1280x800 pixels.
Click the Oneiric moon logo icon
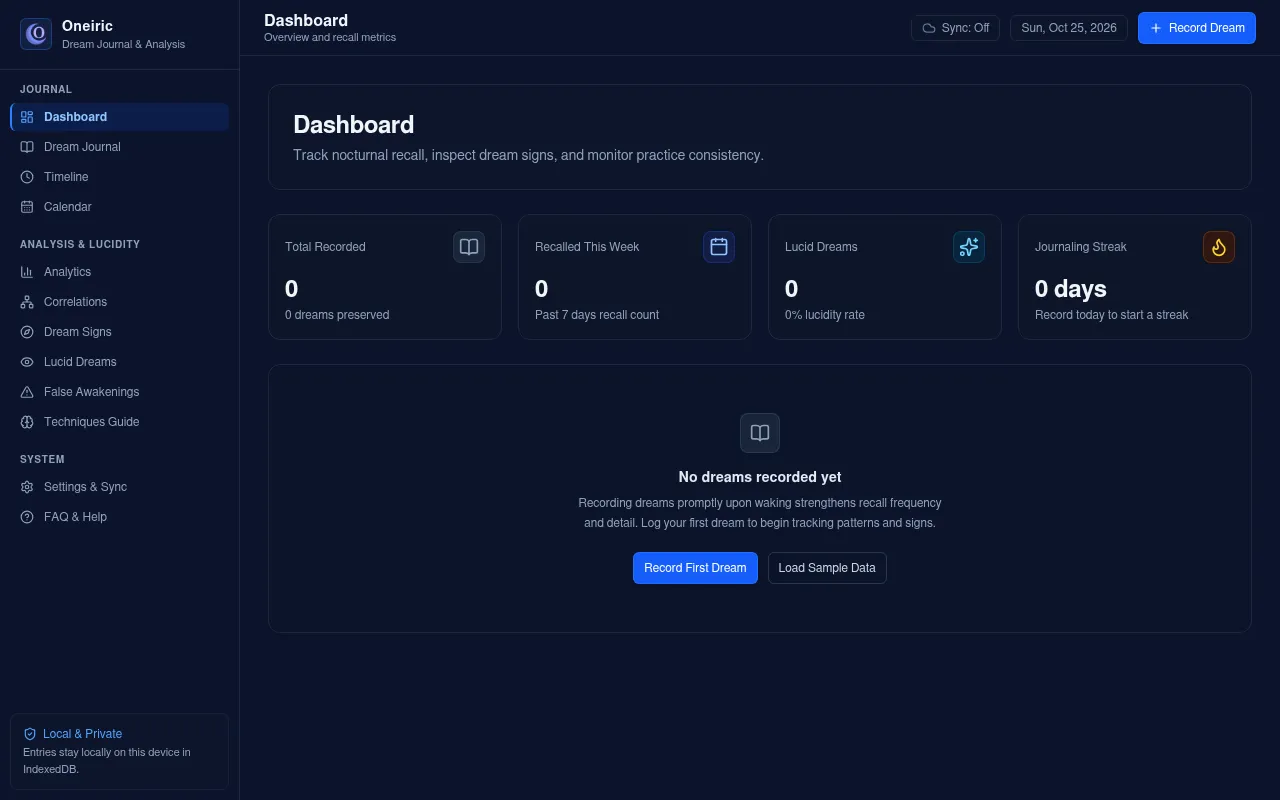pyautogui.click(x=36, y=34)
